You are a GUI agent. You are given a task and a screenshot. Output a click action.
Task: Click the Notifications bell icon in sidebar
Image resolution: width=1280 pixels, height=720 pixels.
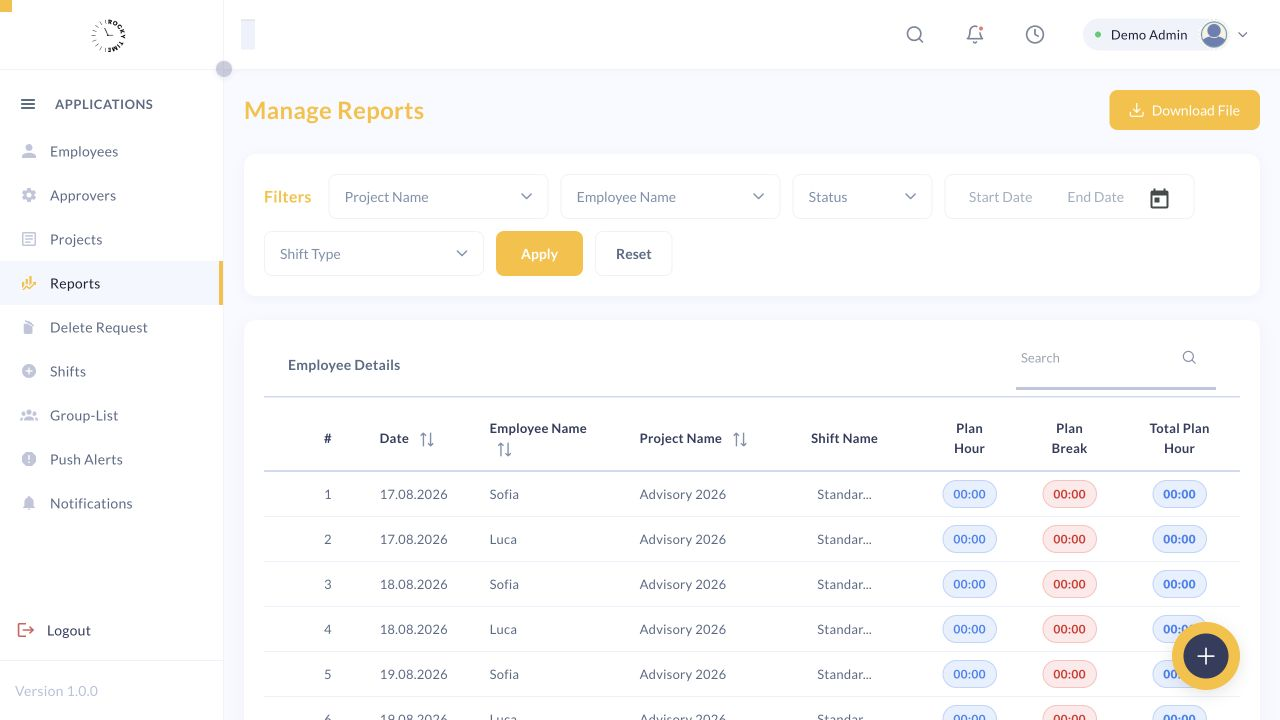(x=29, y=503)
